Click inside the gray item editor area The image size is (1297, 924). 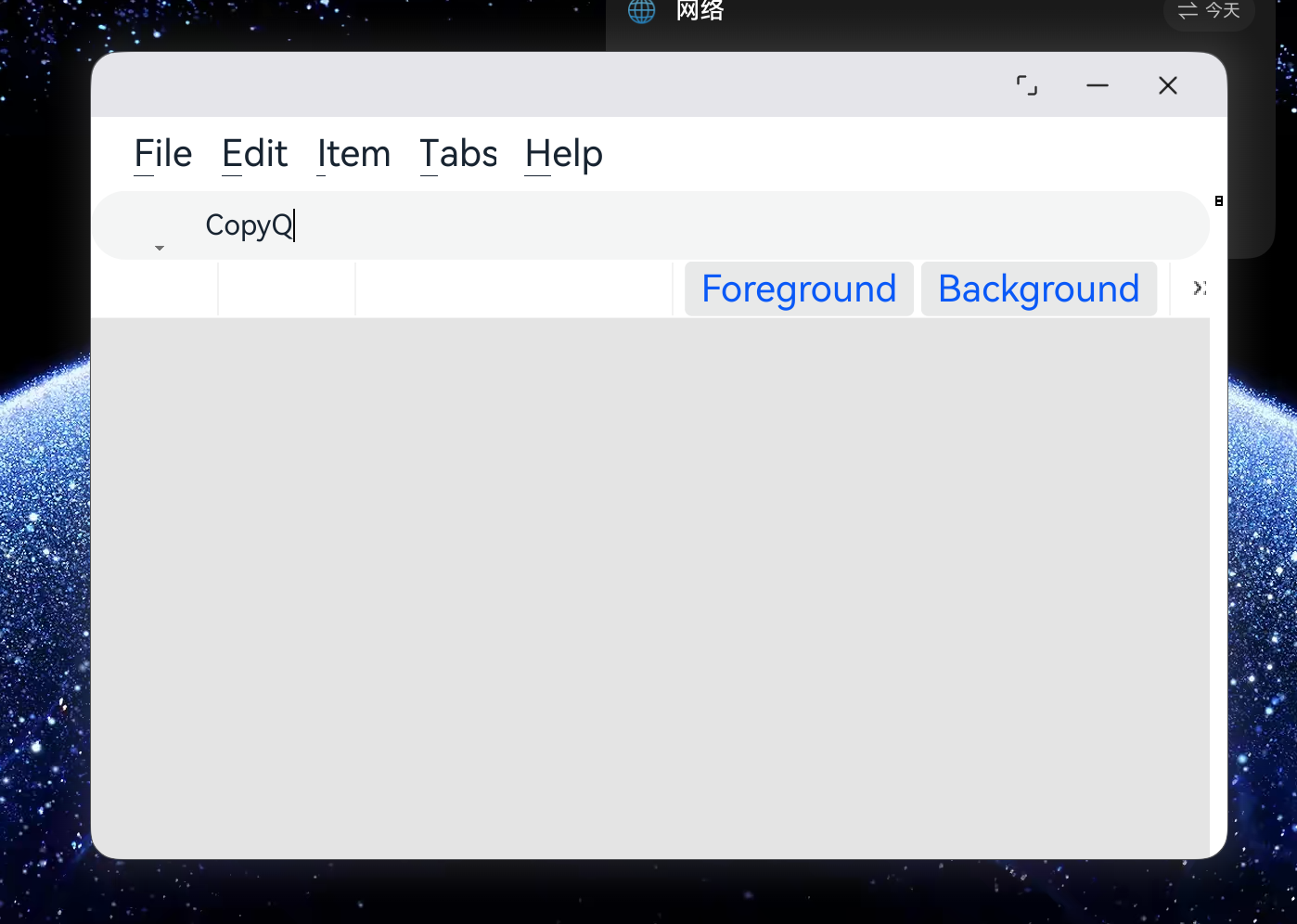point(649,588)
